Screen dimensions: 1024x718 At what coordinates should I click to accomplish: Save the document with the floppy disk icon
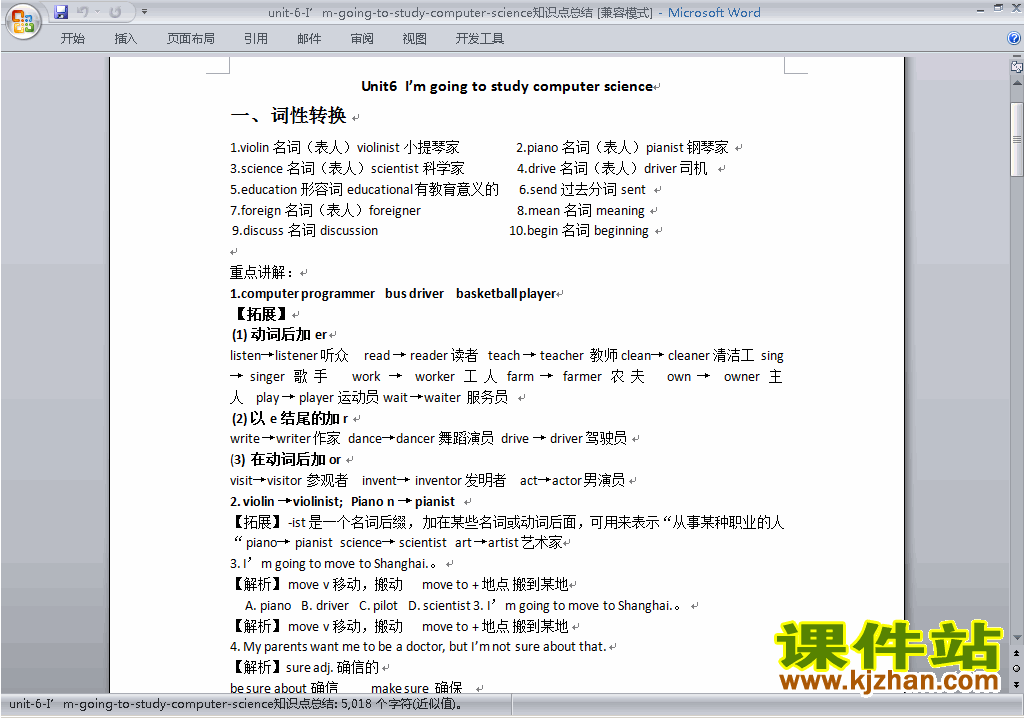[61, 12]
